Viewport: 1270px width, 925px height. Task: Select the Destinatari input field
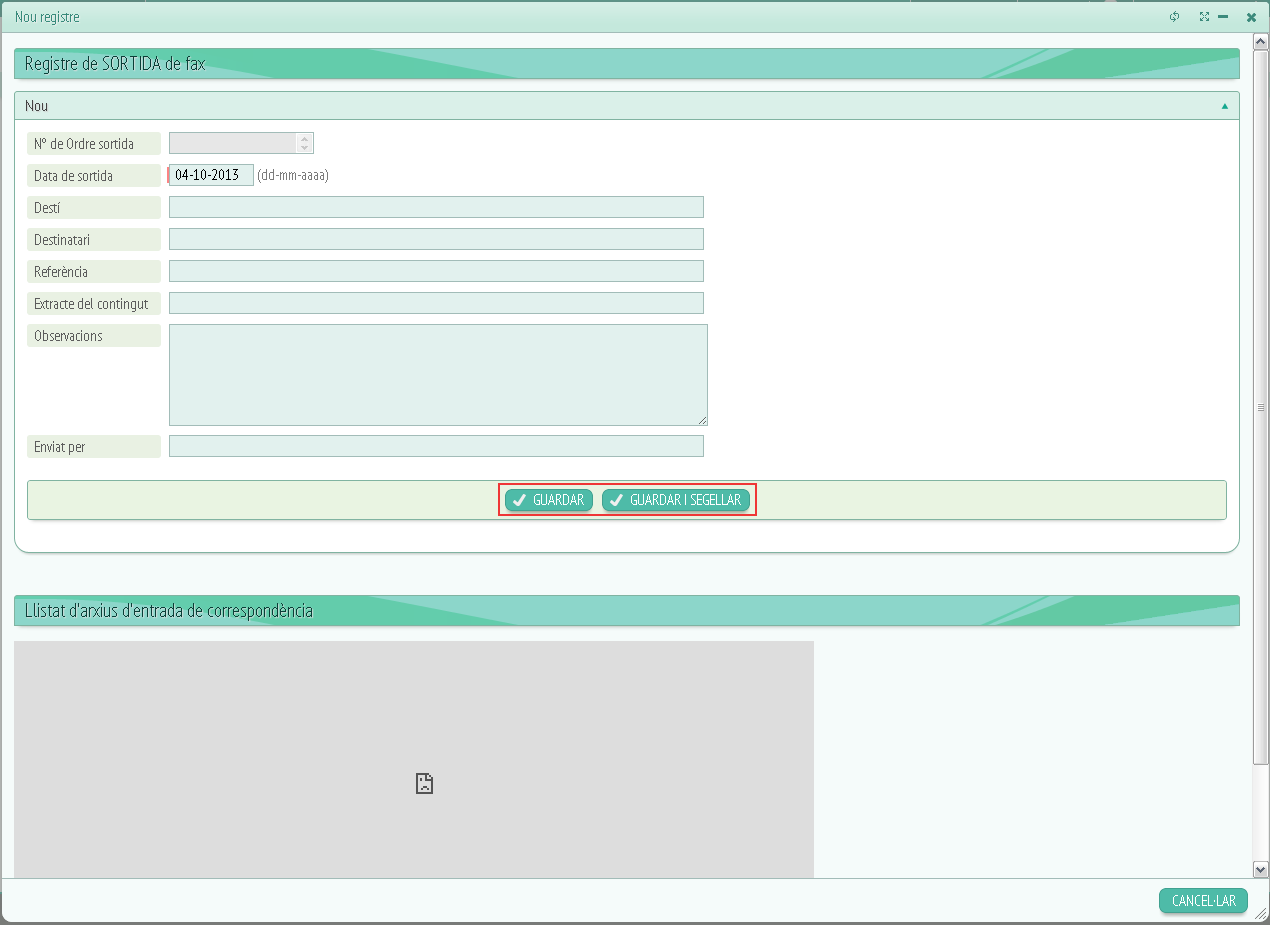[x=436, y=239]
